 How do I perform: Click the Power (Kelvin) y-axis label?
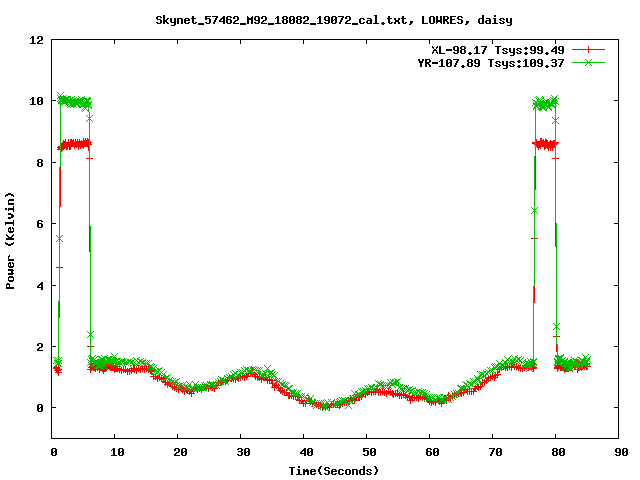[10, 241]
